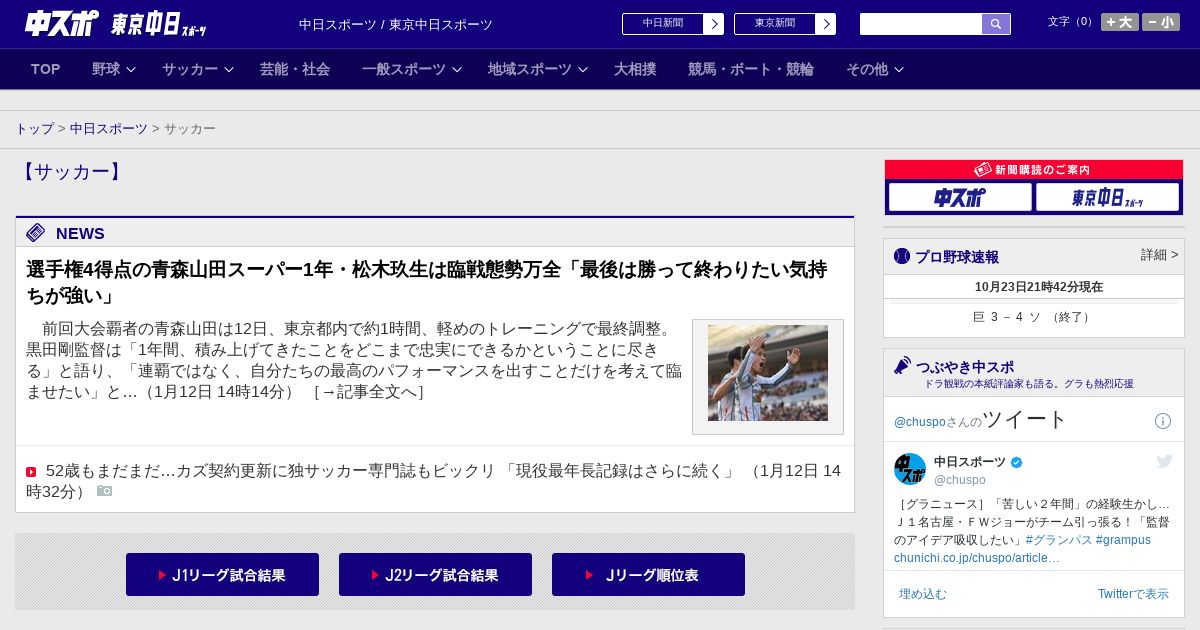Image resolution: width=1200 pixels, height=630 pixels.
Task: Expand the 野球 dropdown chevron
Action: pyautogui.click(x=131, y=70)
